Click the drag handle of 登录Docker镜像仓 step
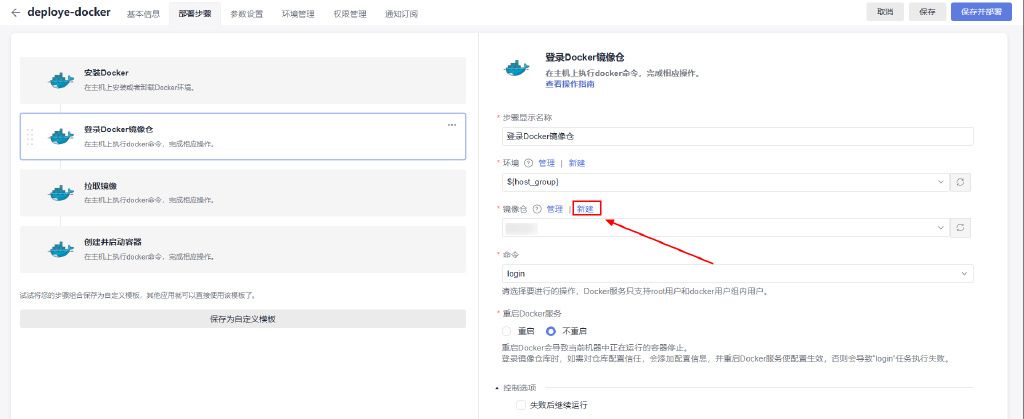Image resolution: width=1024 pixels, height=419 pixels. [30, 137]
